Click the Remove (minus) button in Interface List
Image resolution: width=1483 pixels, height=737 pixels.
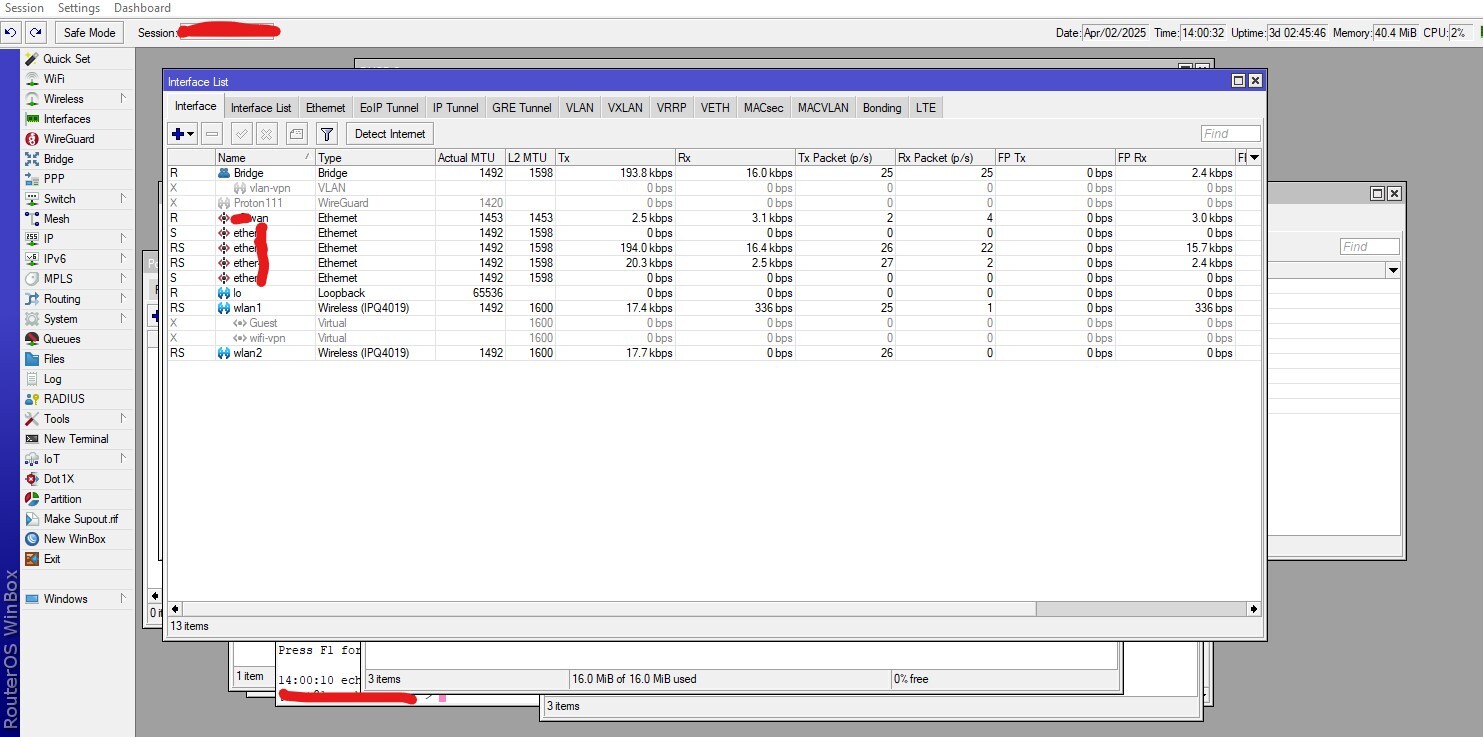pyautogui.click(x=212, y=134)
